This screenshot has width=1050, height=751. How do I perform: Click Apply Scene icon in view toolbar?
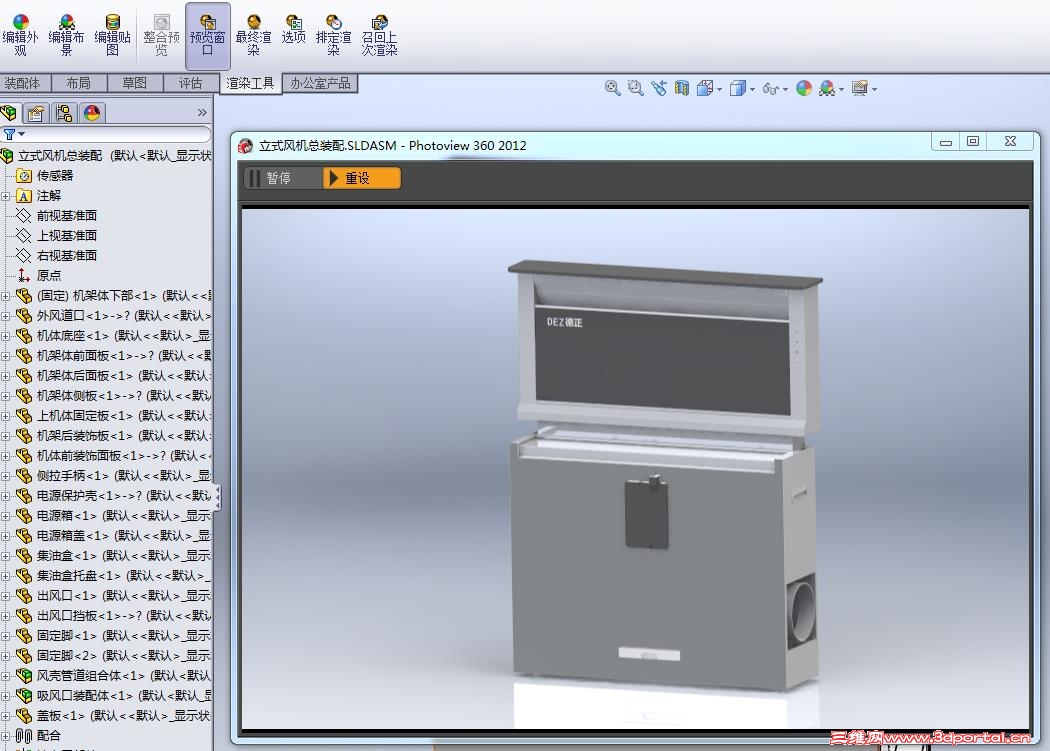tap(827, 88)
